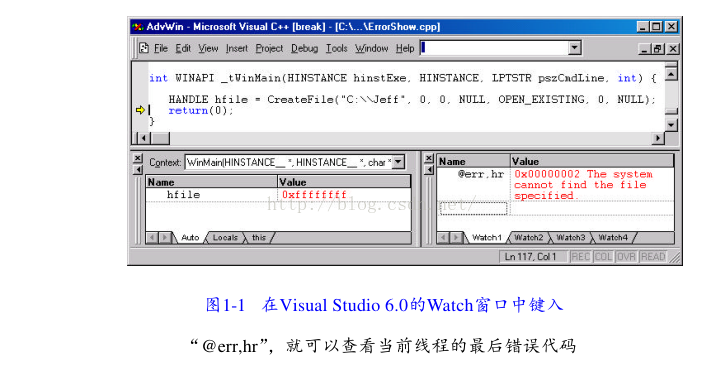
Task: Open the Edit menu
Action: (x=183, y=49)
